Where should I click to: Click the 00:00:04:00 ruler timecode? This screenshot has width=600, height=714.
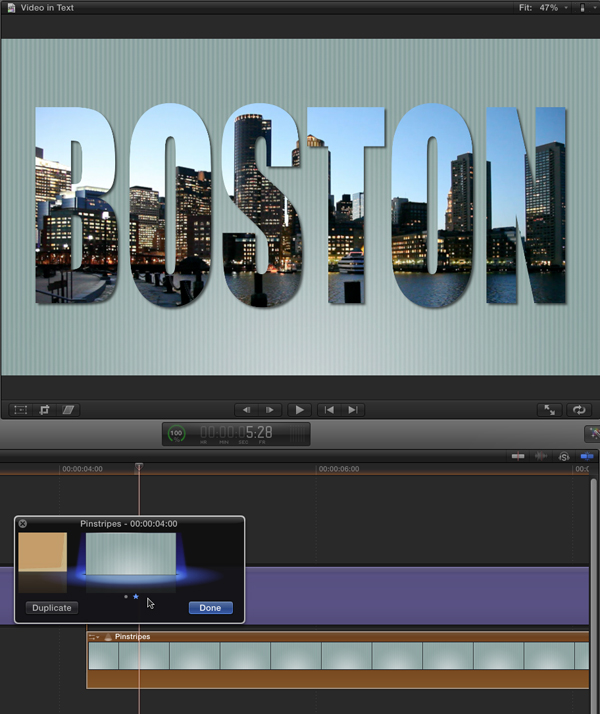click(x=82, y=469)
